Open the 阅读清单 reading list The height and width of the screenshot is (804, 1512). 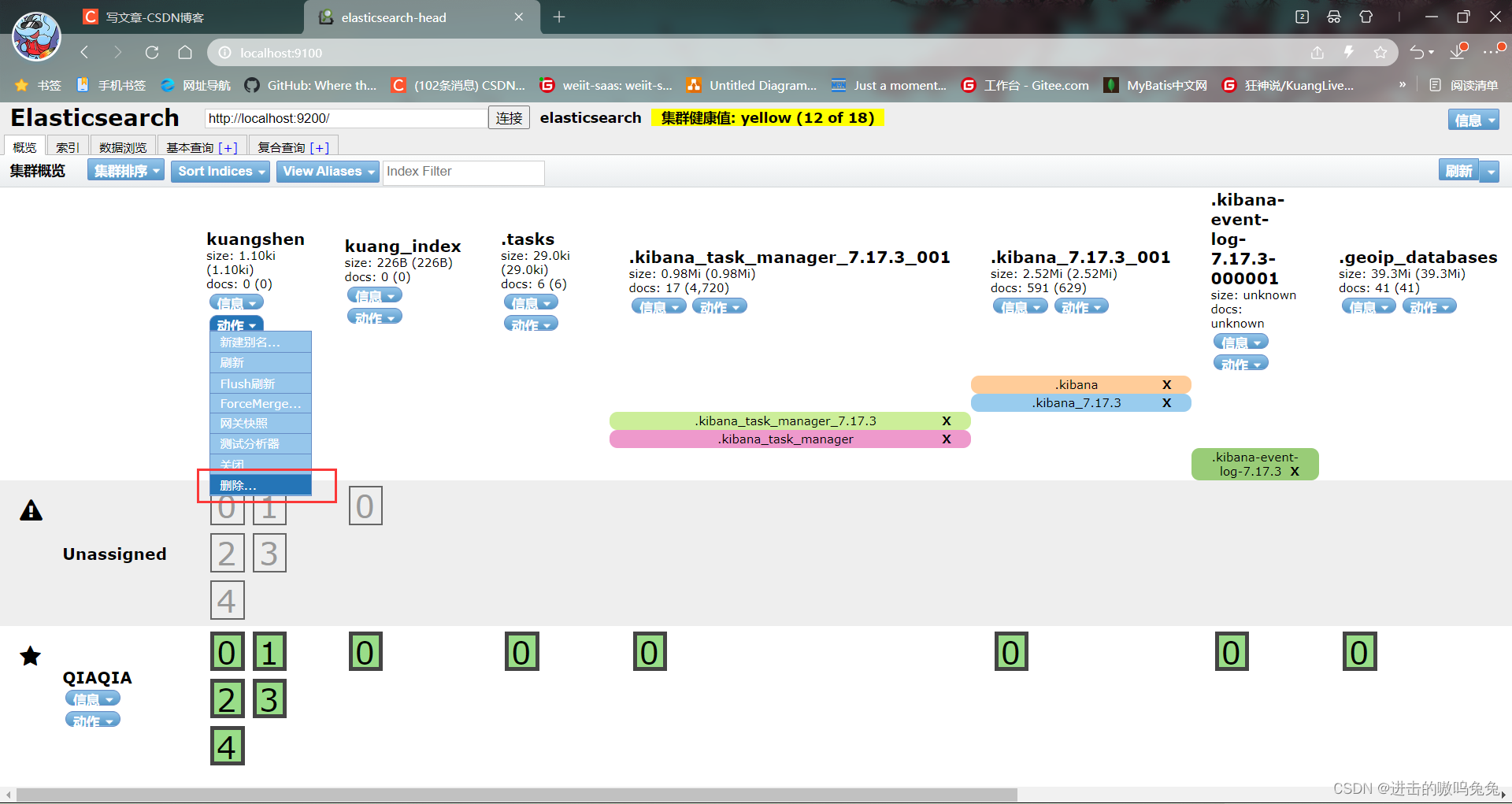1464,85
